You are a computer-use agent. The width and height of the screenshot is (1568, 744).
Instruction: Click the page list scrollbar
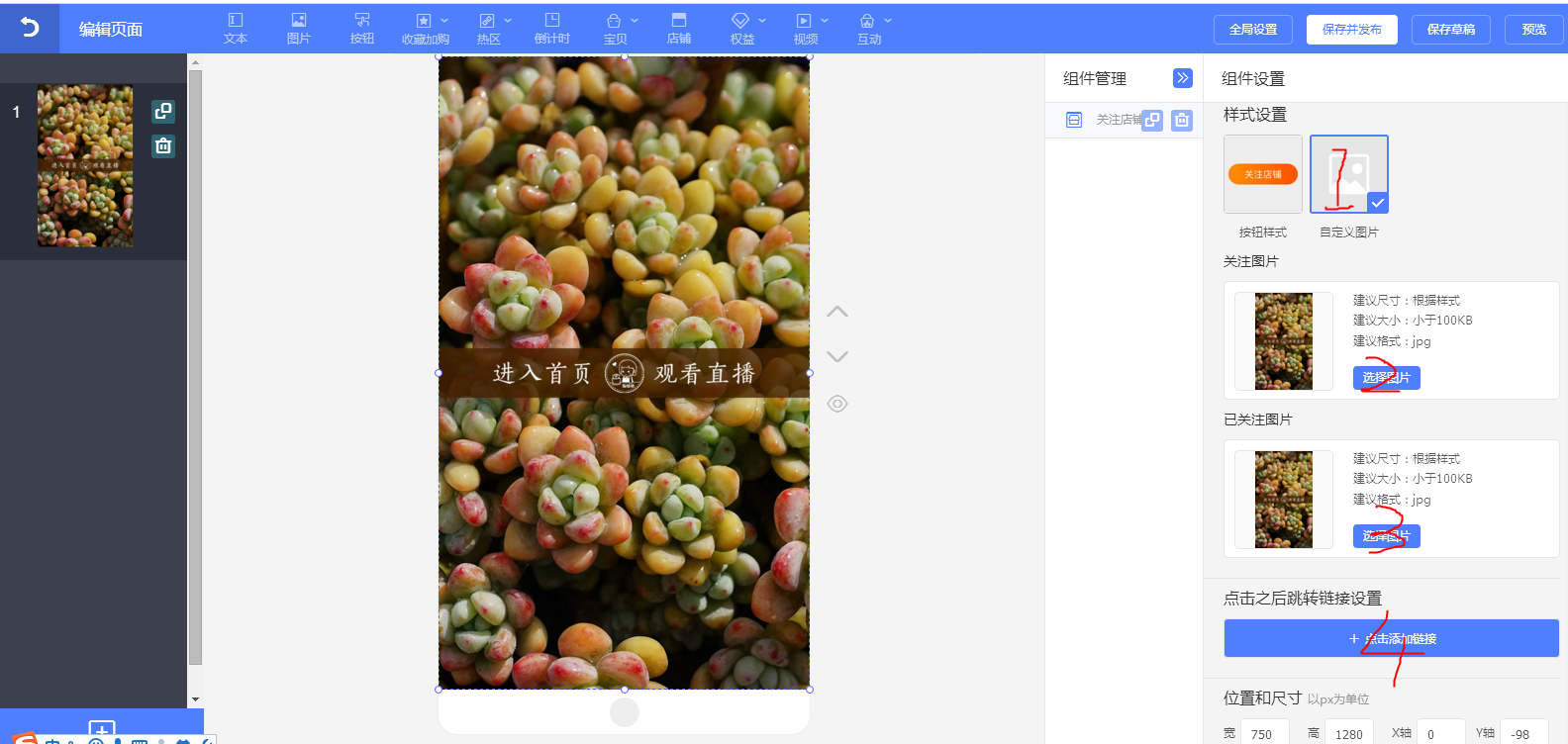[195, 366]
